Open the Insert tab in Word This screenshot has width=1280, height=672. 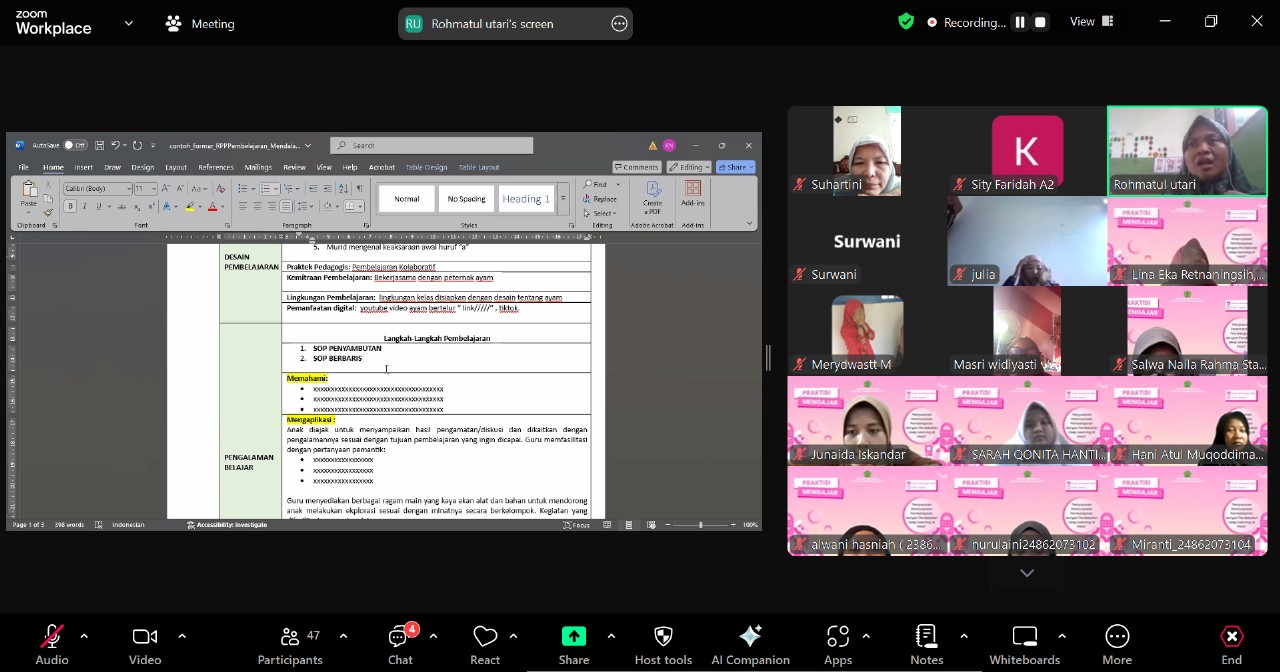point(83,167)
